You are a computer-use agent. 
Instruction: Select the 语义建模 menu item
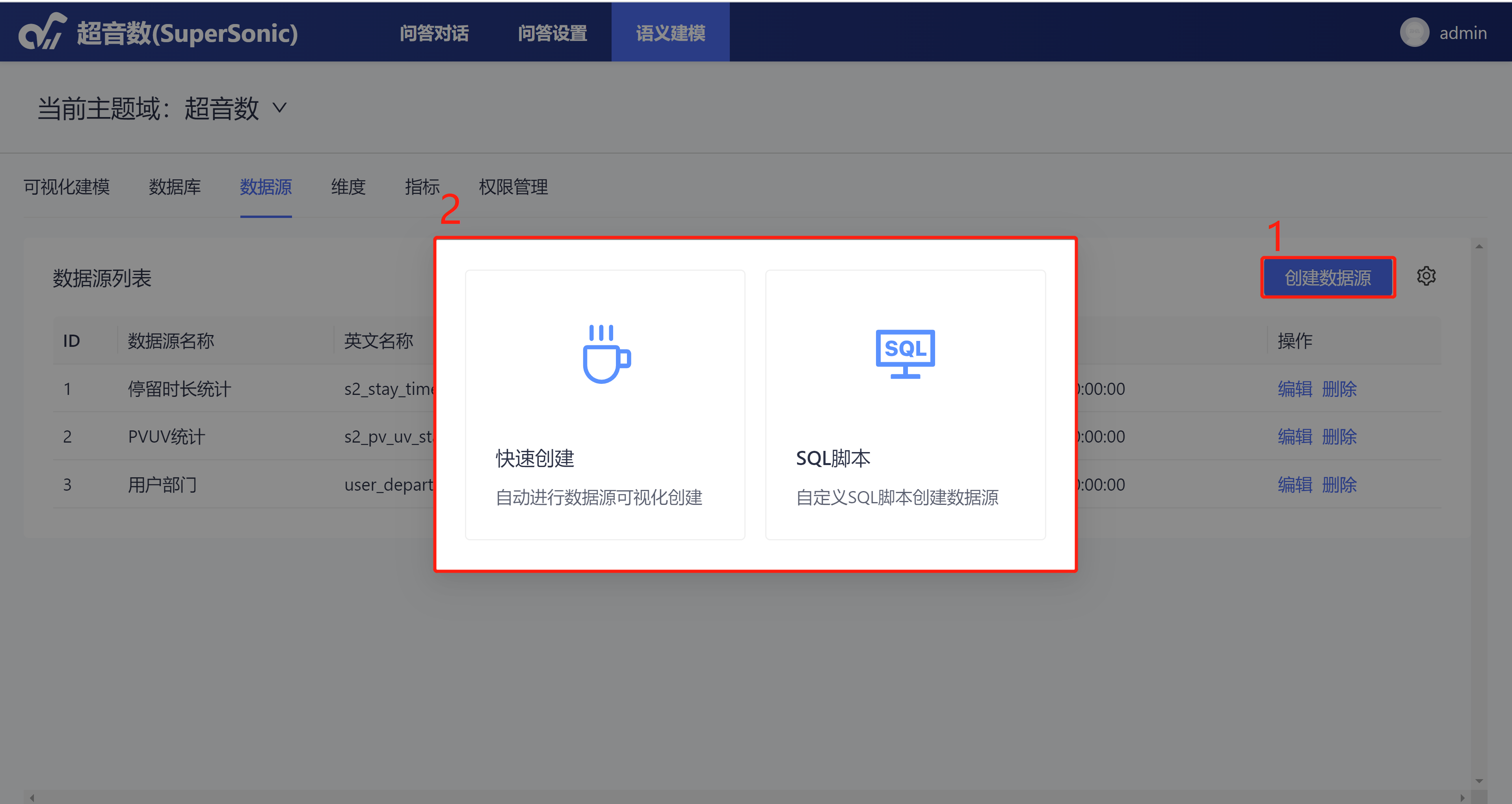pyautogui.click(x=670, y=33)
